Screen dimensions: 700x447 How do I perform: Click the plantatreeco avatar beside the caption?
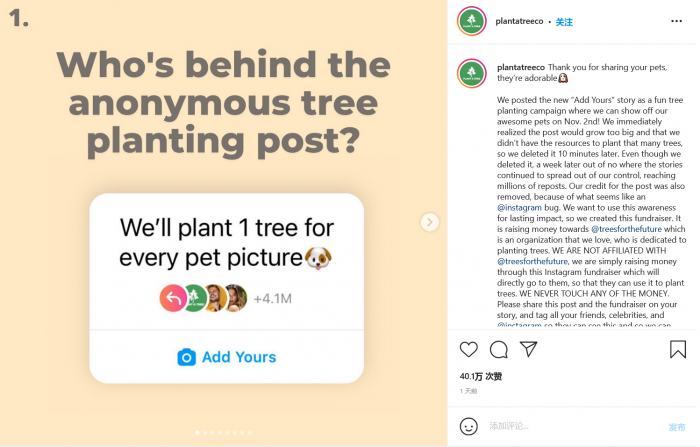[x=472, y=74]
